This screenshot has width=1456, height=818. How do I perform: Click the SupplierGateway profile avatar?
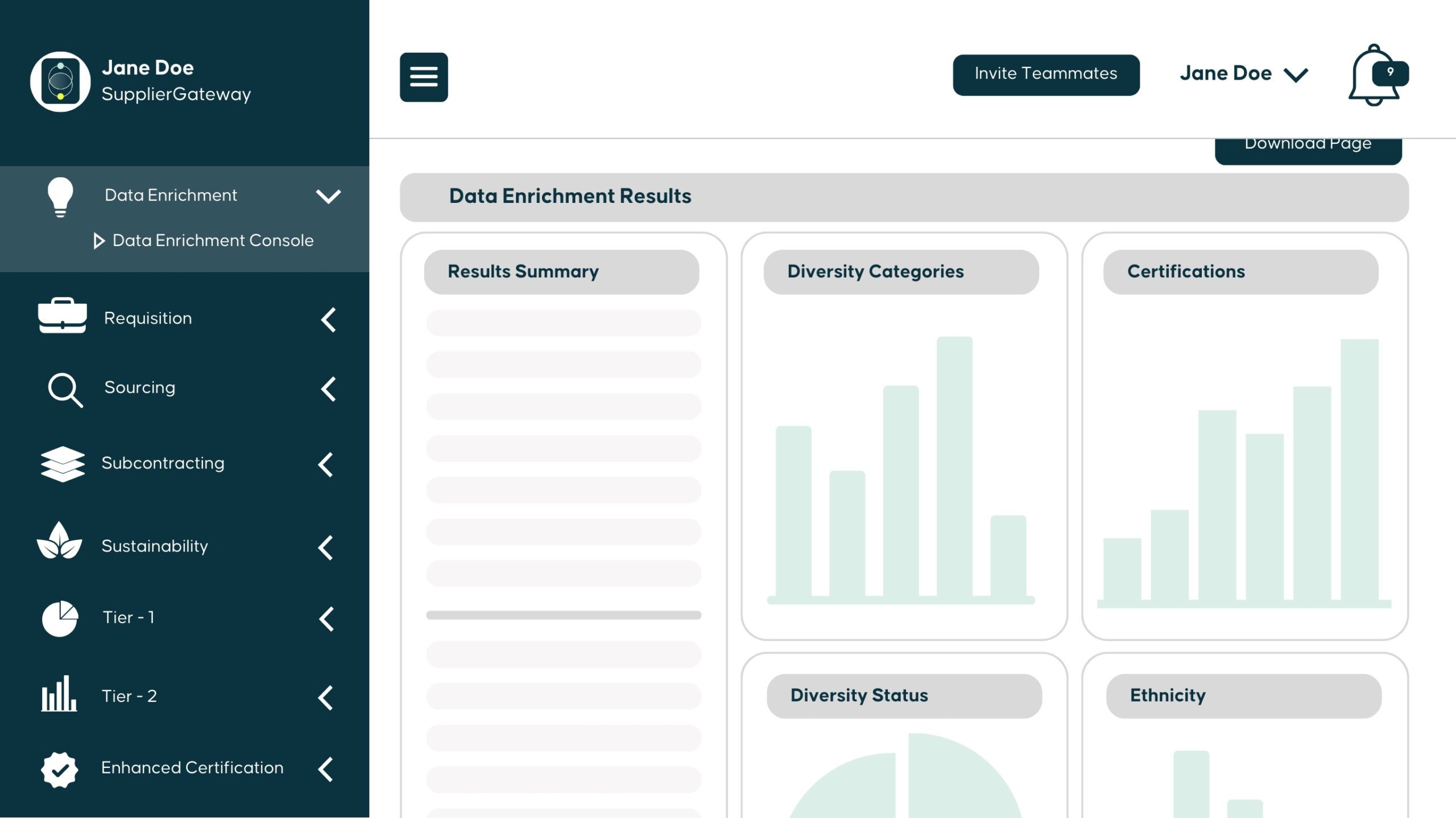[60, 82]
